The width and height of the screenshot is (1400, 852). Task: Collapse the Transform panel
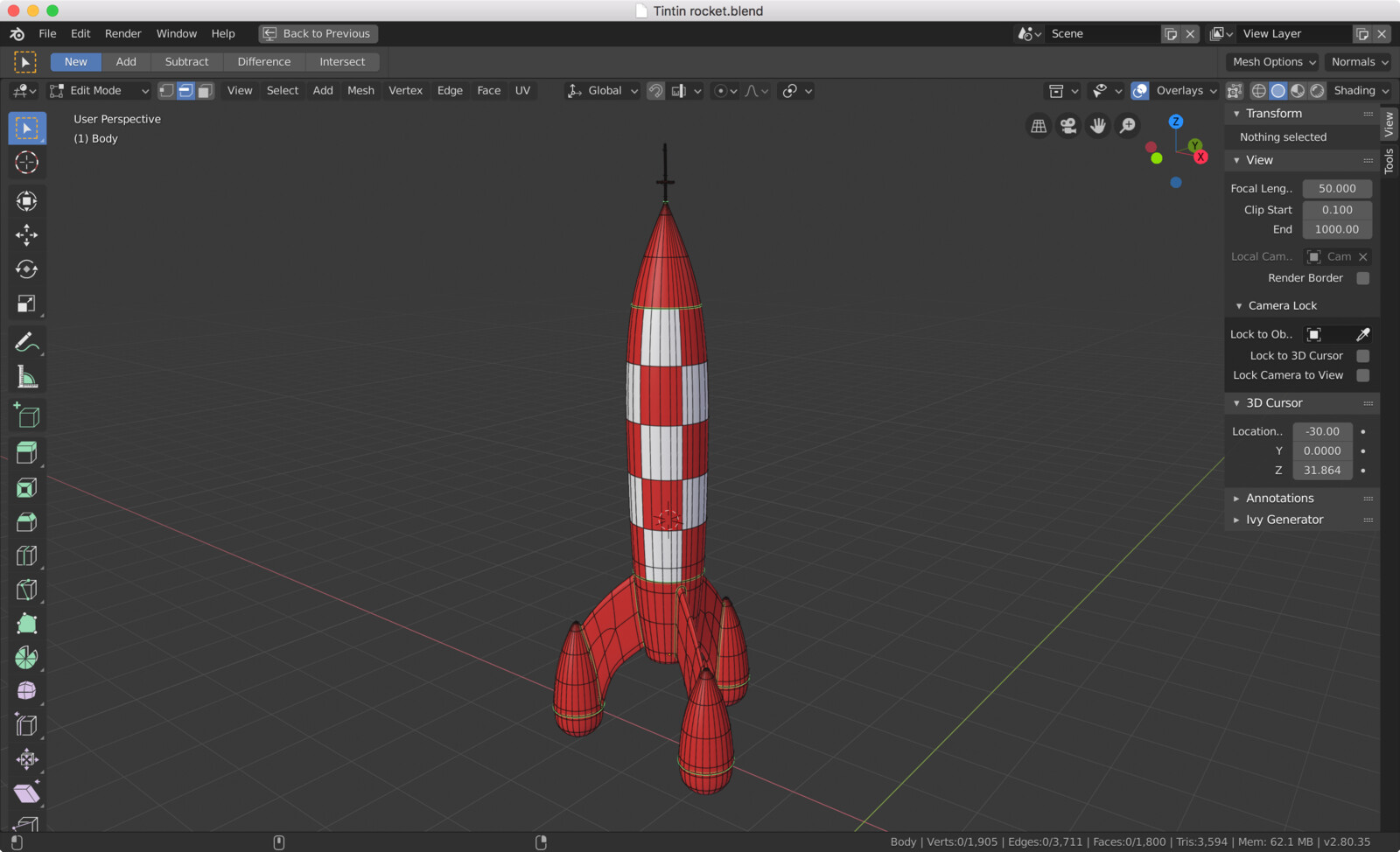(x=1236, y=114)
